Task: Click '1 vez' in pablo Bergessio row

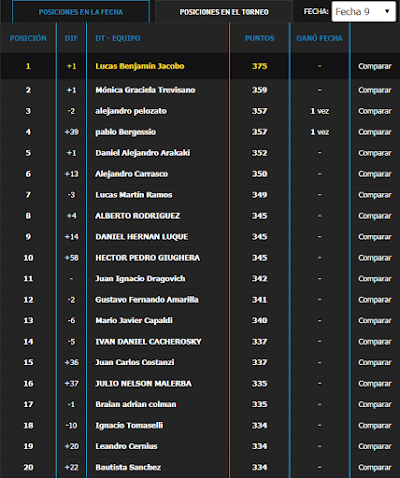Action: tap(320, 132)
